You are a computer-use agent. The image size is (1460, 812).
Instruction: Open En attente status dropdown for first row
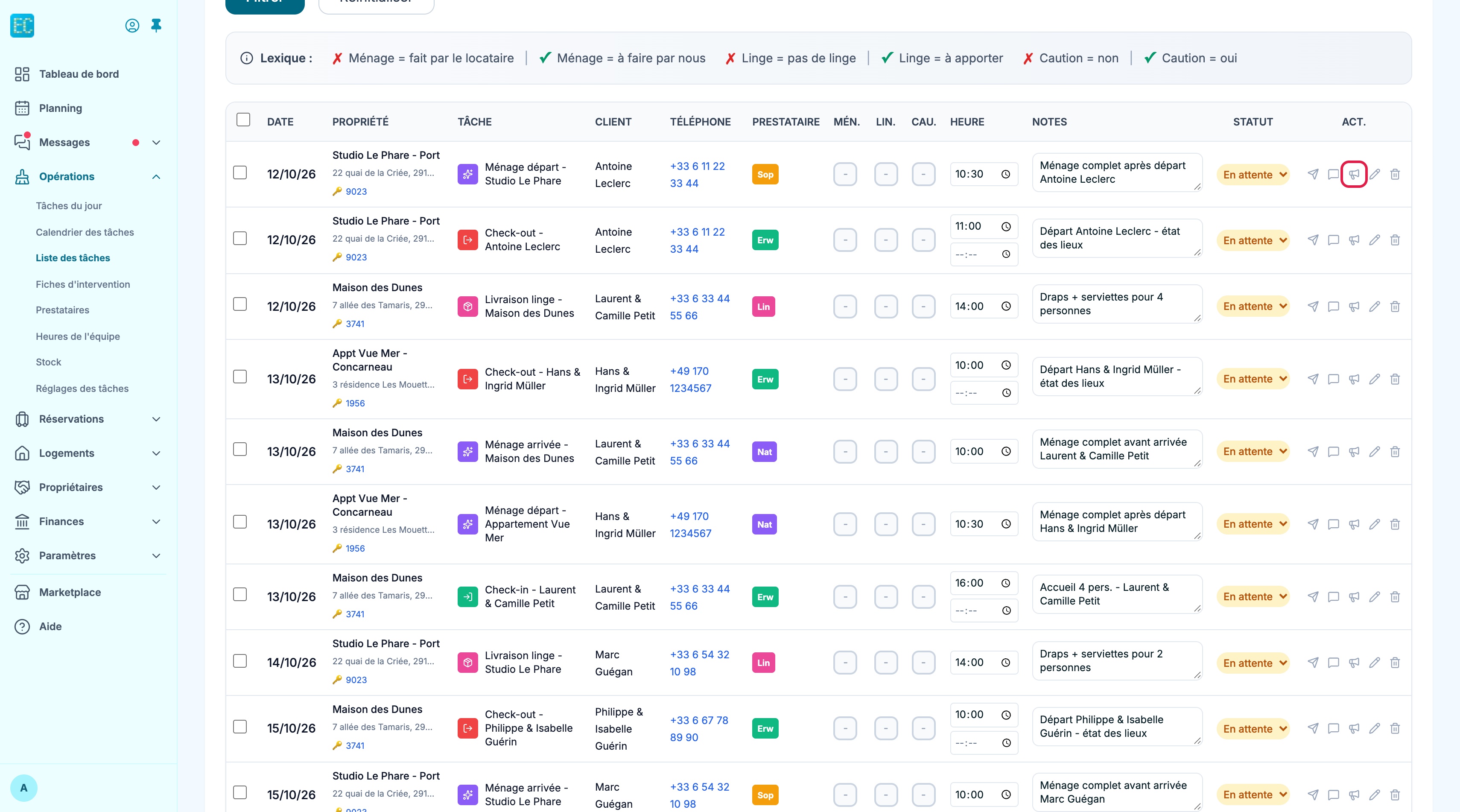point(1253,175)
